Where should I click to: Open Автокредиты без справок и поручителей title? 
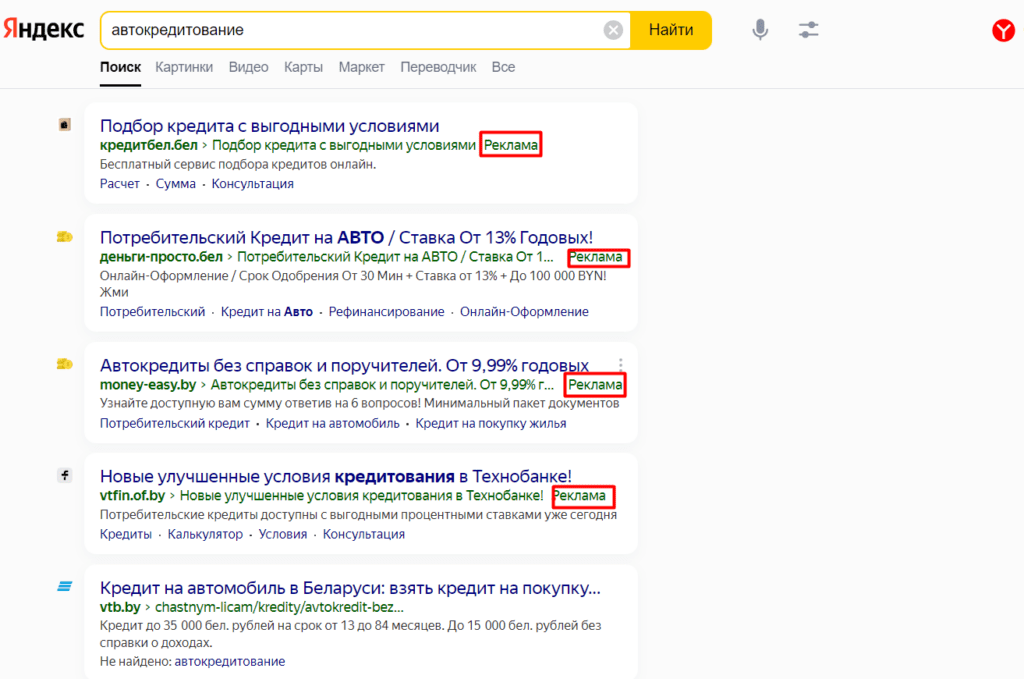(344, 365)
